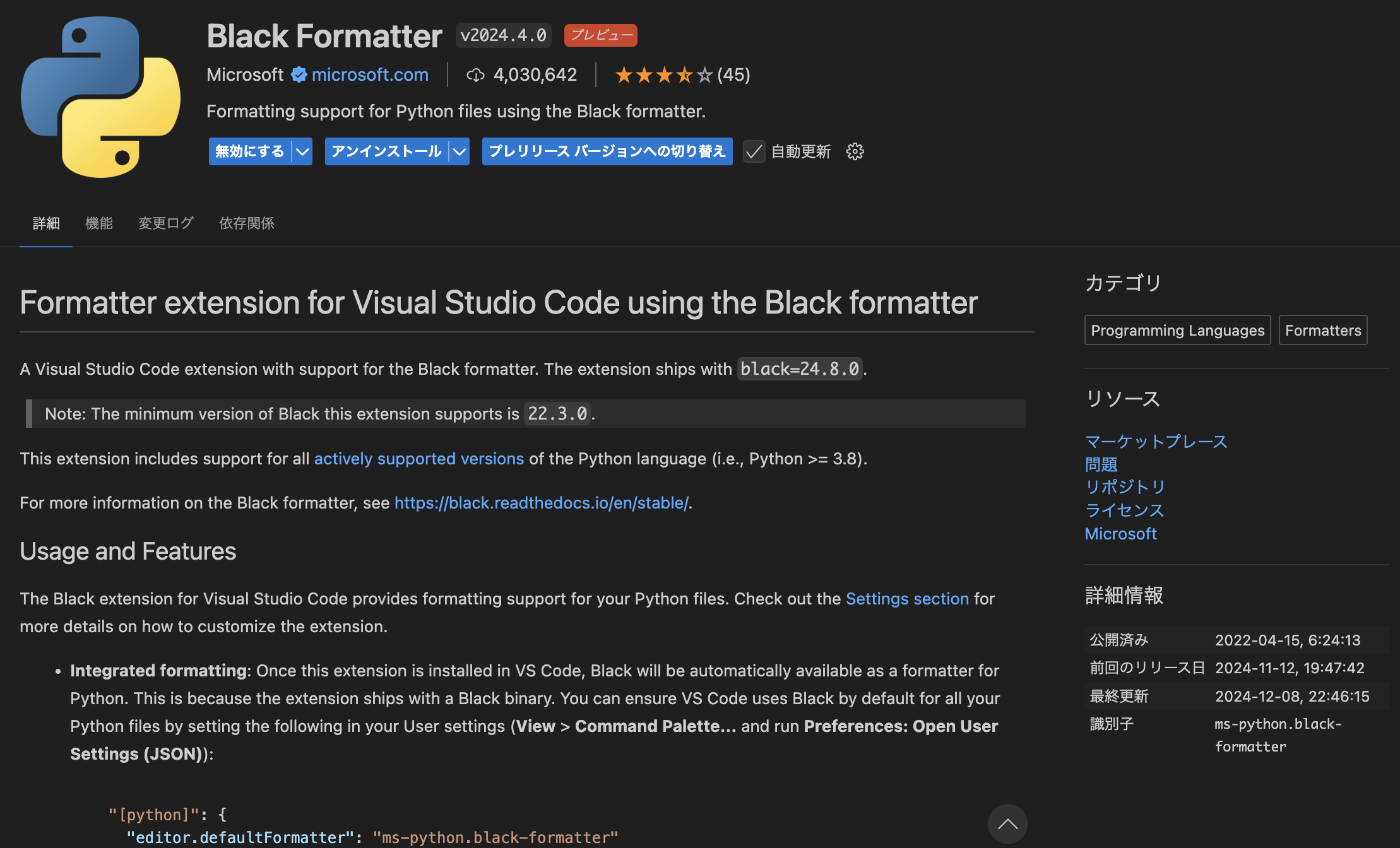
Task: Disable the 自動更新 checkbox
Action: coord(754,151)
